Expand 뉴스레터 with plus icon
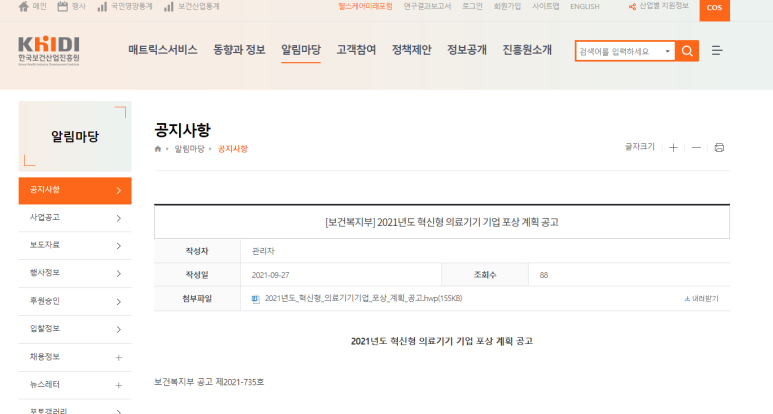773x414 pixels. coord(119,385)
